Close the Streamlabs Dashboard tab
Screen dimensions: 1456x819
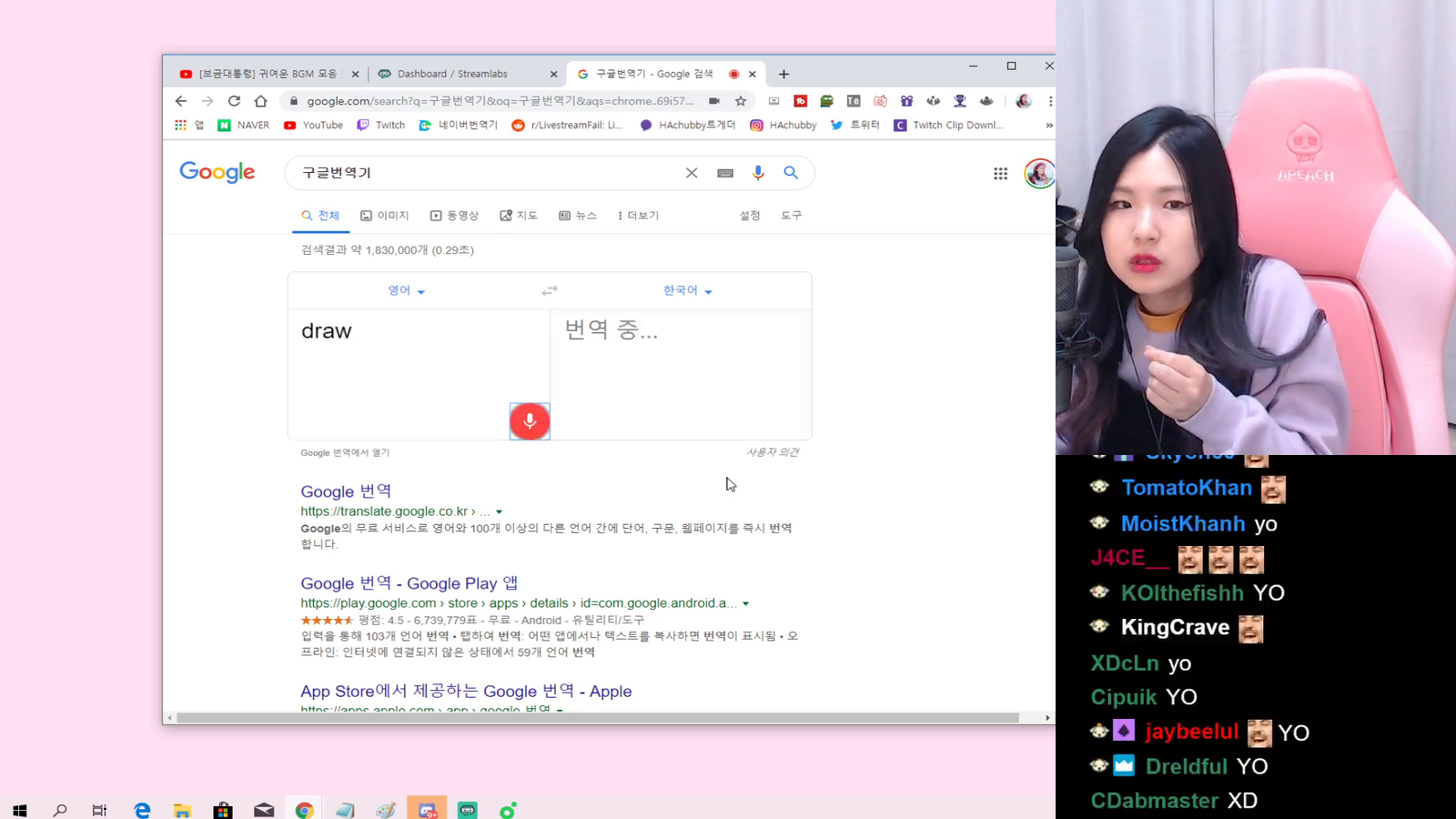(553, 75)
